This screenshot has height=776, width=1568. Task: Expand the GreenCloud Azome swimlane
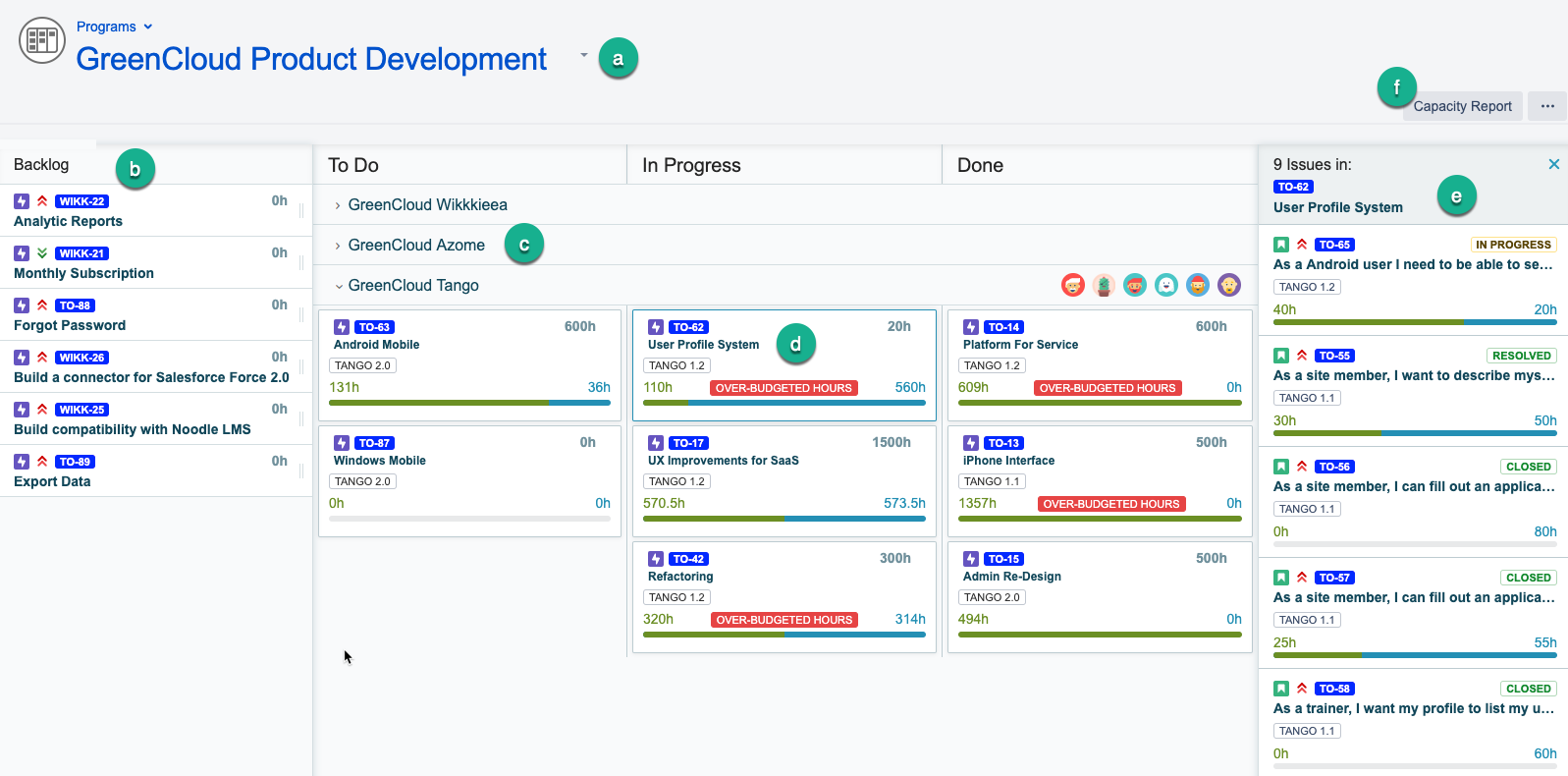click(338, 246)
